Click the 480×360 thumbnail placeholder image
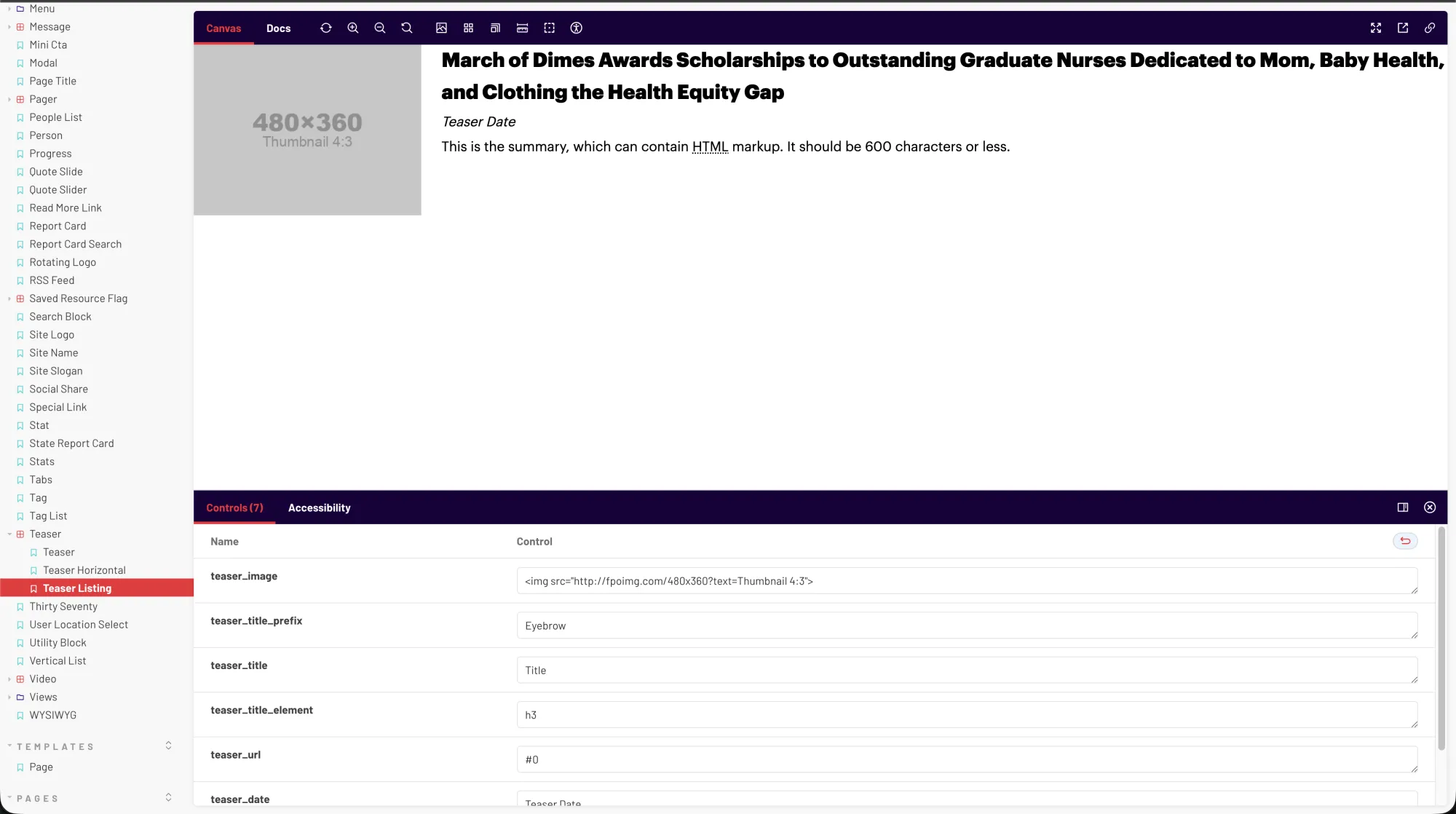Viewport: 1456px width, 814px height. click(307, 130)
